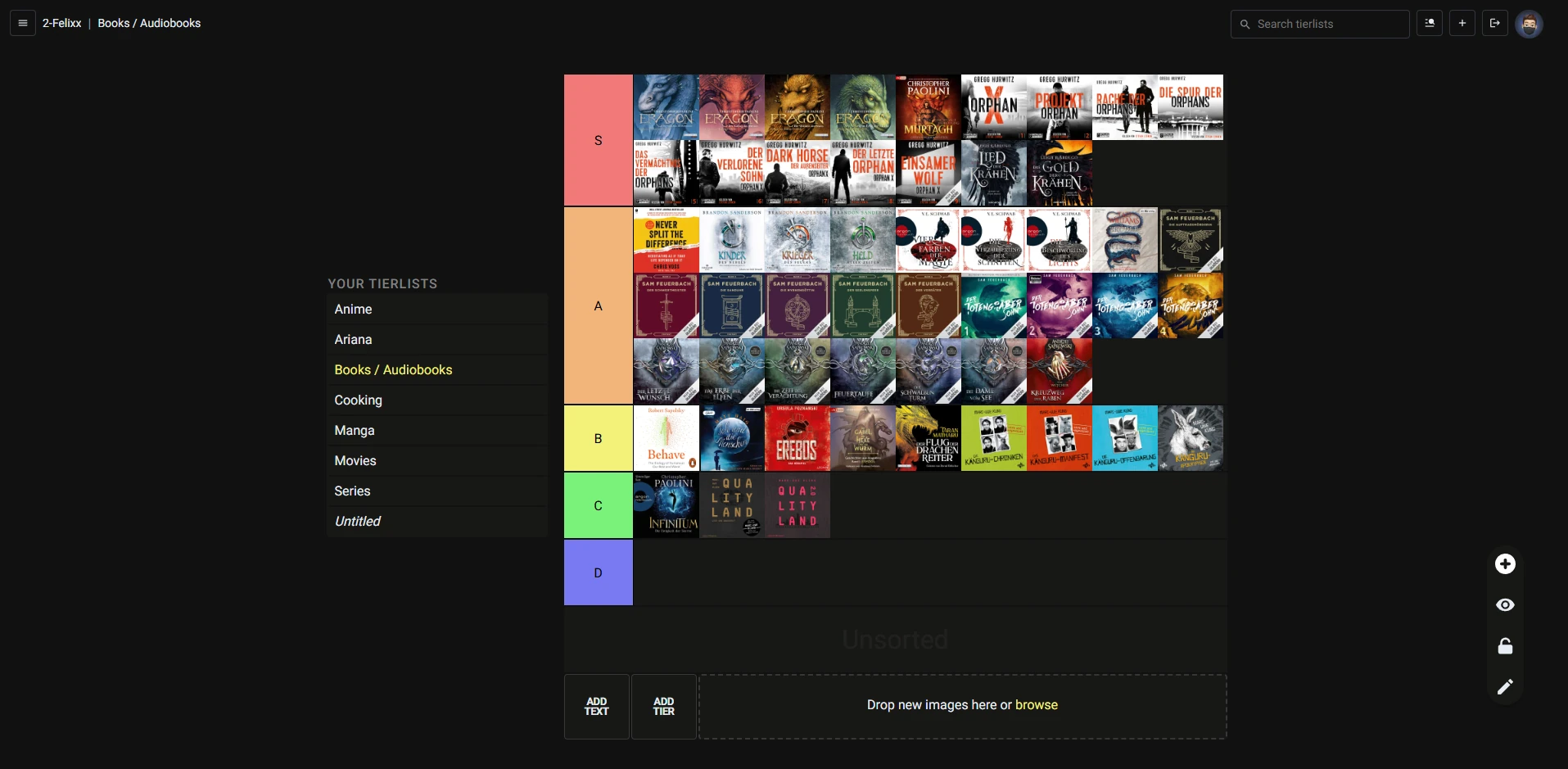The image size is (1568, 769).
Task: Open the hamburger menu
Action: click(x=23, y=23)
